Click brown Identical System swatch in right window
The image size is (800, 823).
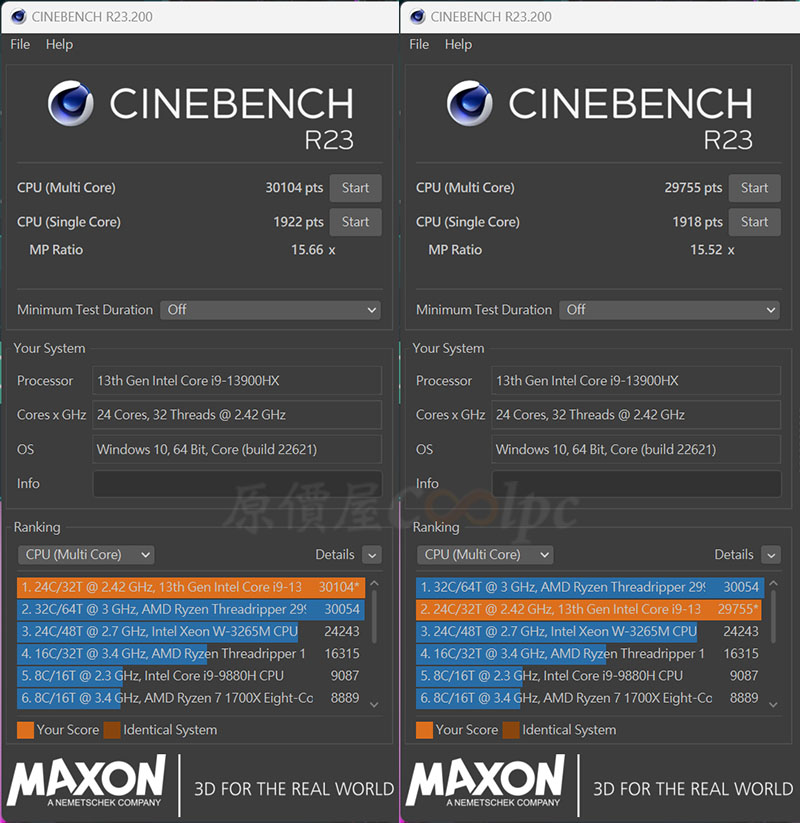click(x=511, y=730)
